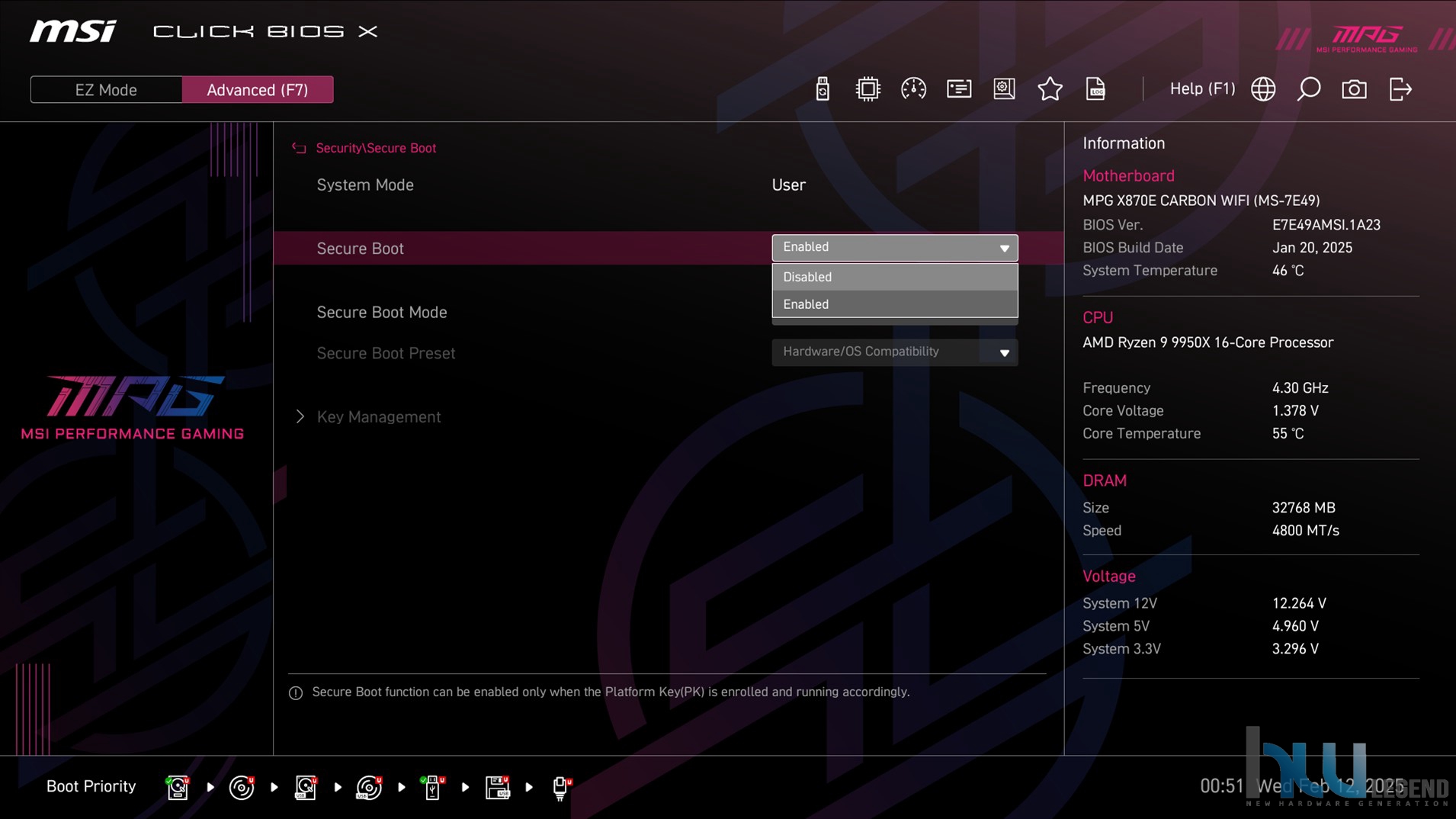Click the MPG X870E CARBON WIFI model name
This screenshot has height=819, width=1456.
(1201, 201)
